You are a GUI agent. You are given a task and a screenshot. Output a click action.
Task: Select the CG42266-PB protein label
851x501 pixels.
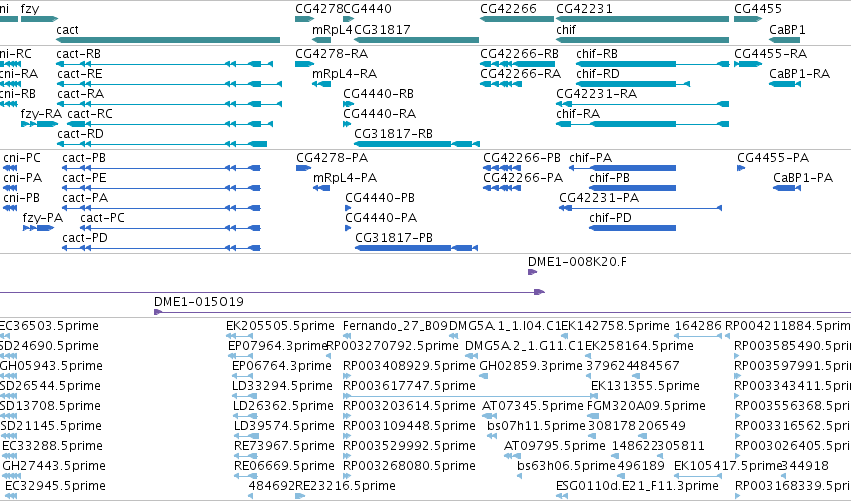(522, 158)
